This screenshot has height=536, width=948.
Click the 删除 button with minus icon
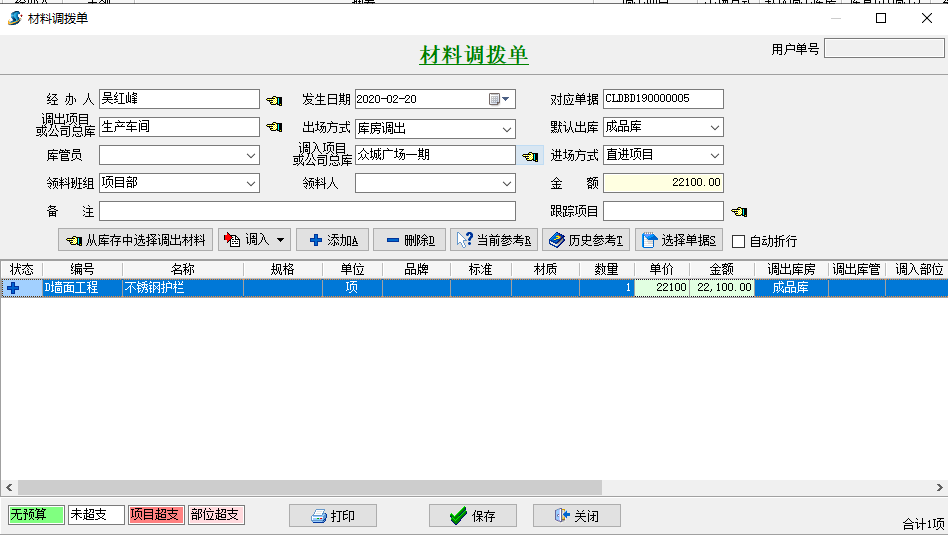tap(409, 240)
